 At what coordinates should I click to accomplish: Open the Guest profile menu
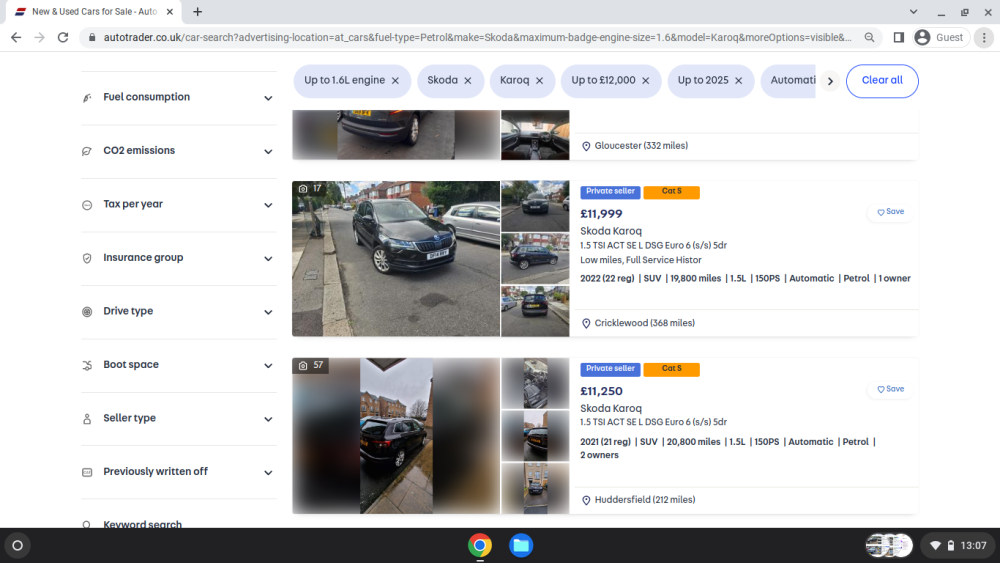click(939, 38)
